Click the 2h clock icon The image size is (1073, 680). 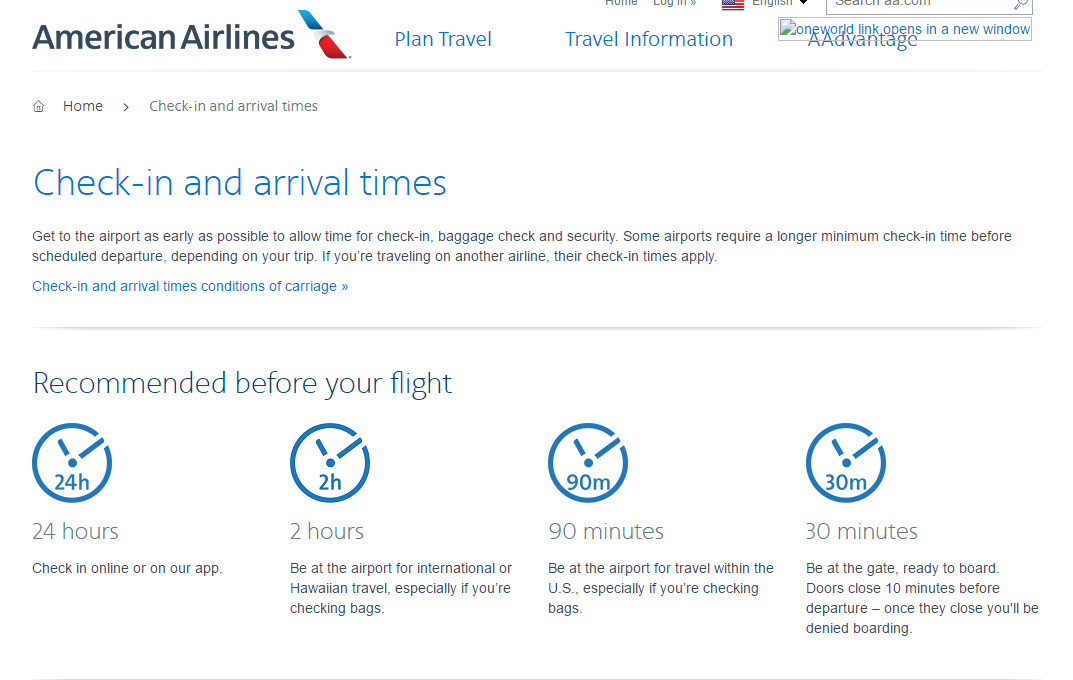(x=330, y=463)
